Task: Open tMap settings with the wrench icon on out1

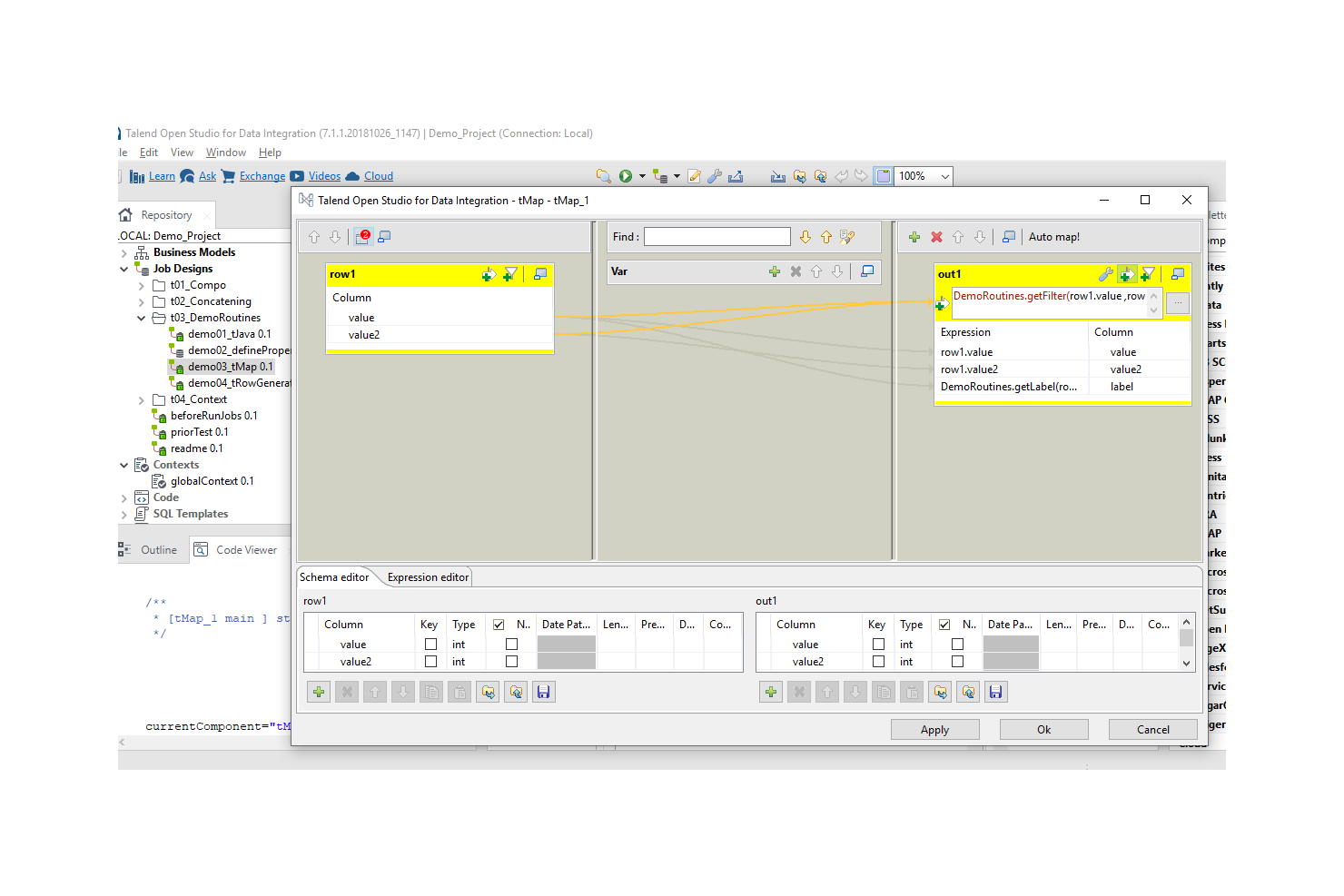Action: pos(1106,273)
